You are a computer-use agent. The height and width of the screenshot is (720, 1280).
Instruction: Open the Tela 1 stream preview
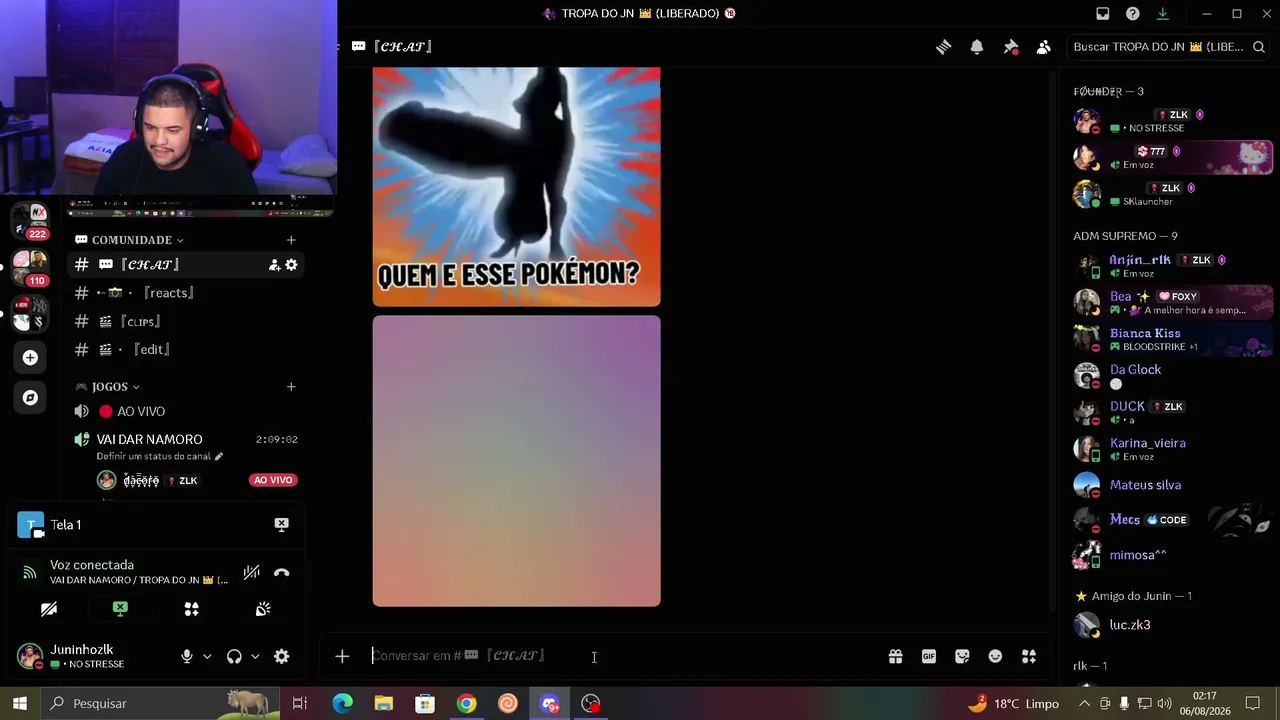(31, 525)
